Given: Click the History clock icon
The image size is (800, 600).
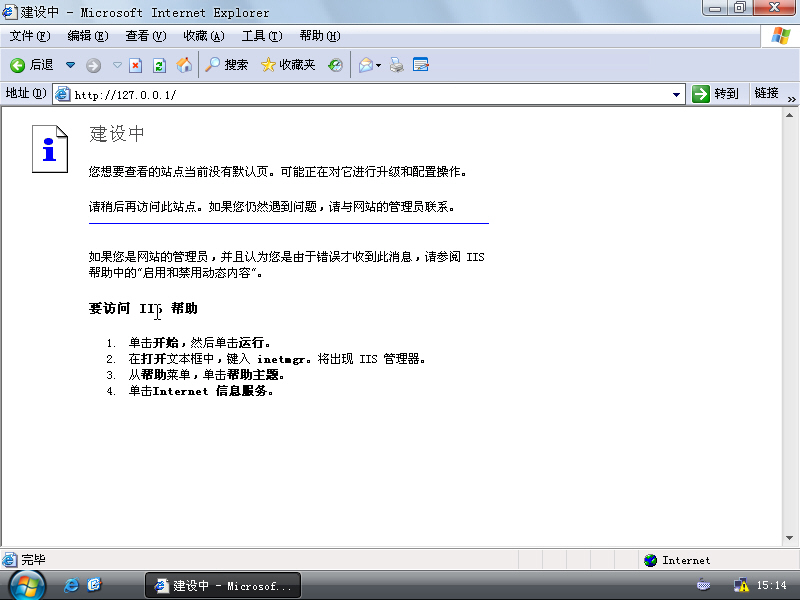Looking at the screenshot, I should tap(335, 65).
